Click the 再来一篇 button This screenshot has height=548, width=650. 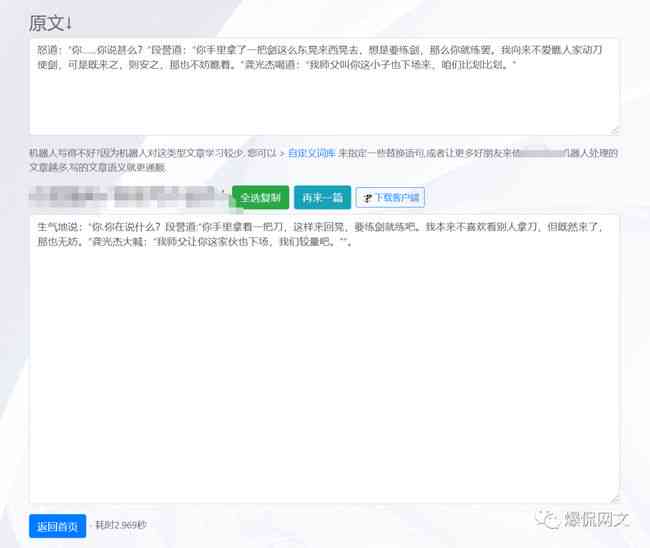click(x=323, y=198)
